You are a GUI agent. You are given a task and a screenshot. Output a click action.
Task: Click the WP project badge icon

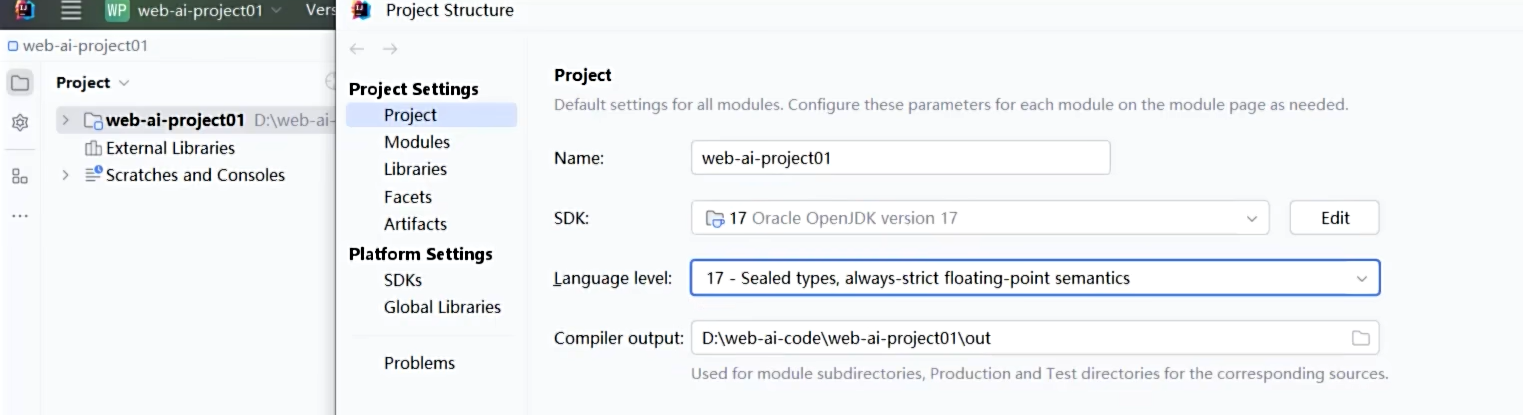click(117, 11)
